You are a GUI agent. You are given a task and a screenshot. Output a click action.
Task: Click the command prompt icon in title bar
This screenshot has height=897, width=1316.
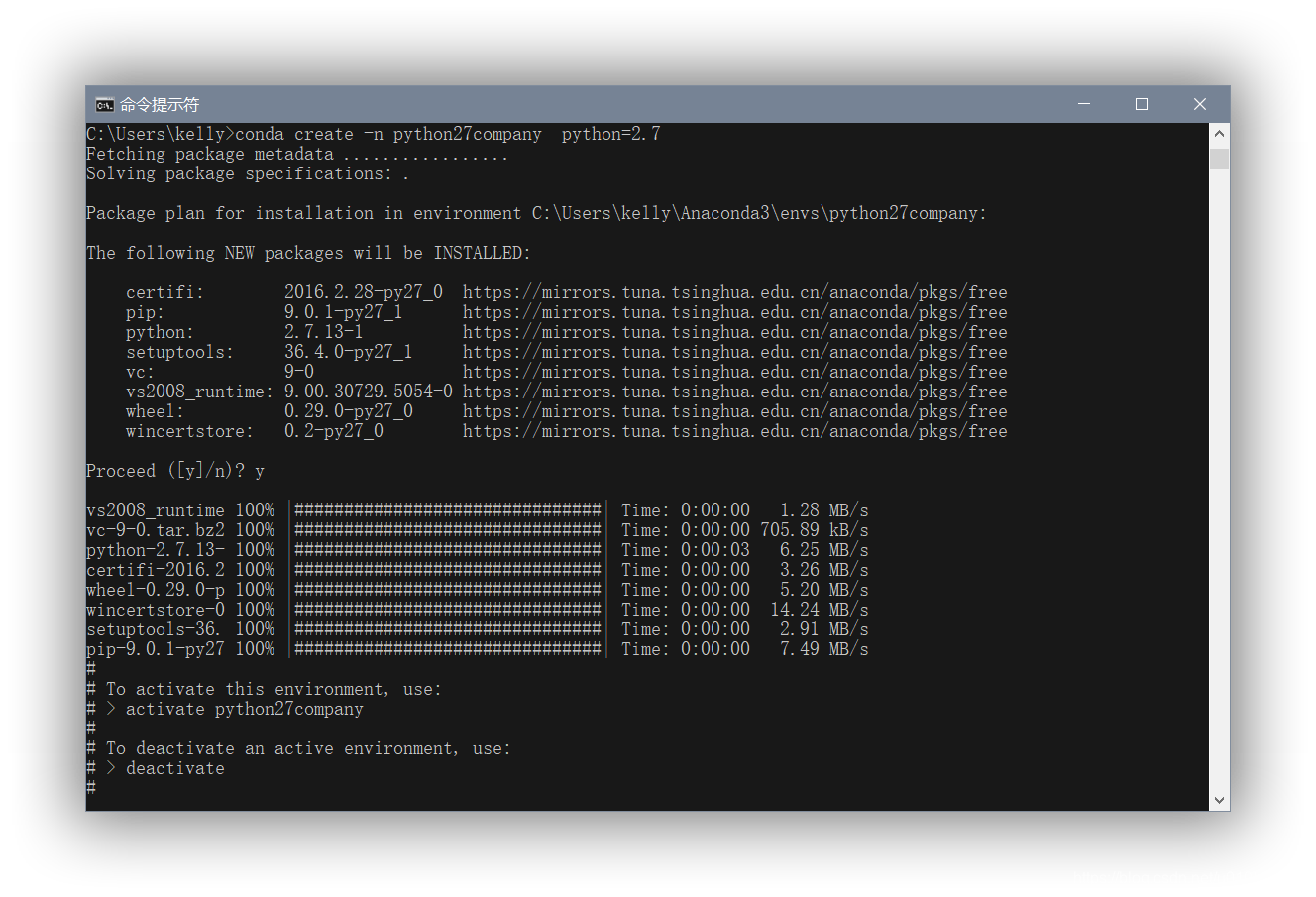coord(104,104)
